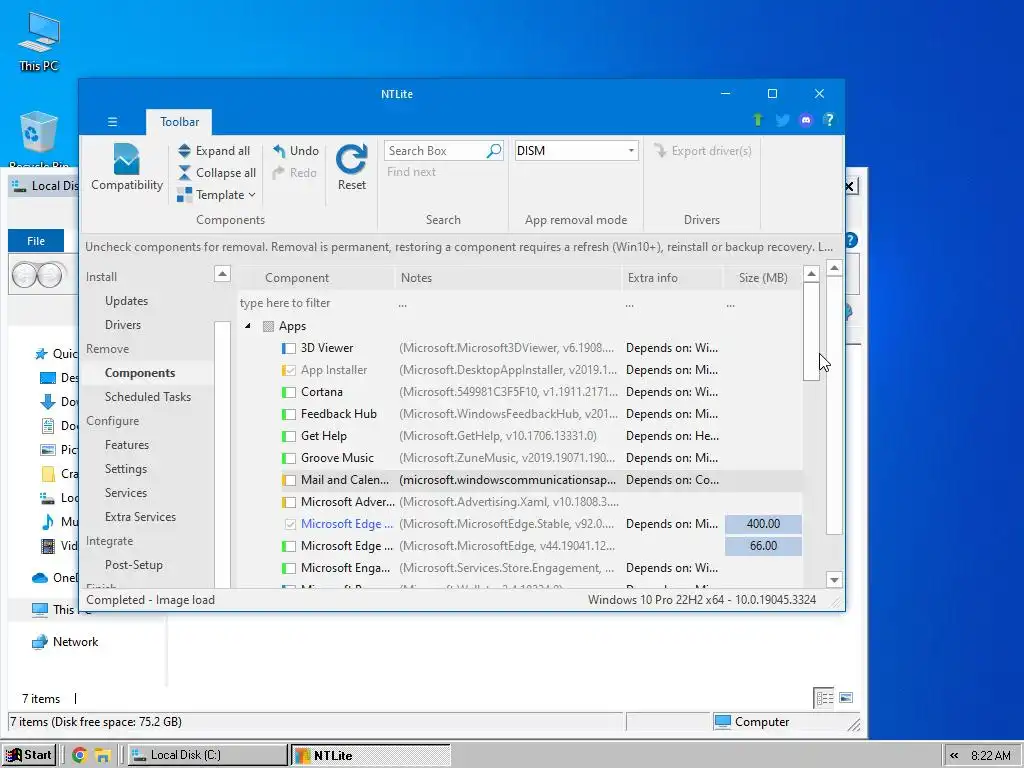This screenshot has width=1024, height=768.
Task: Open Extra Services in the sidebar
Action: point(140,517)
